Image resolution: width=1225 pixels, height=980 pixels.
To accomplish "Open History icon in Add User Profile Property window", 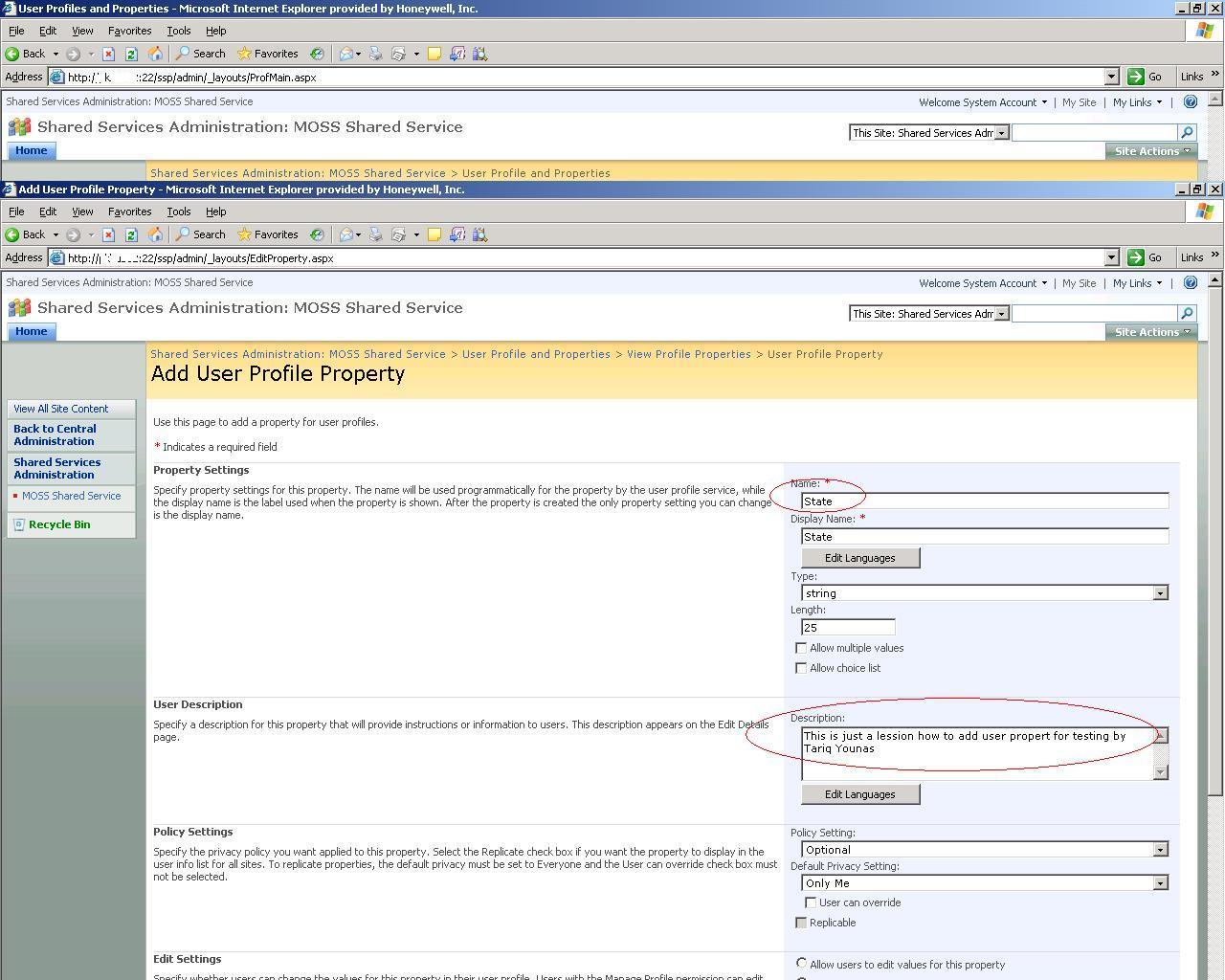I will [x=317, y=234].
